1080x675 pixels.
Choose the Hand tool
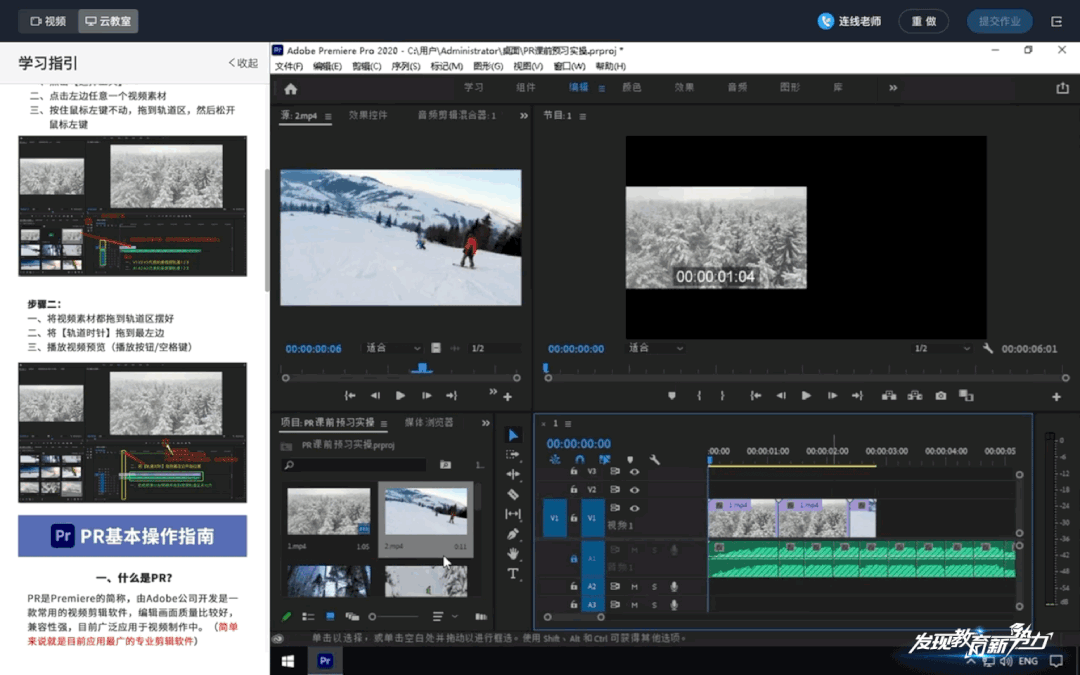click(513, 554)
